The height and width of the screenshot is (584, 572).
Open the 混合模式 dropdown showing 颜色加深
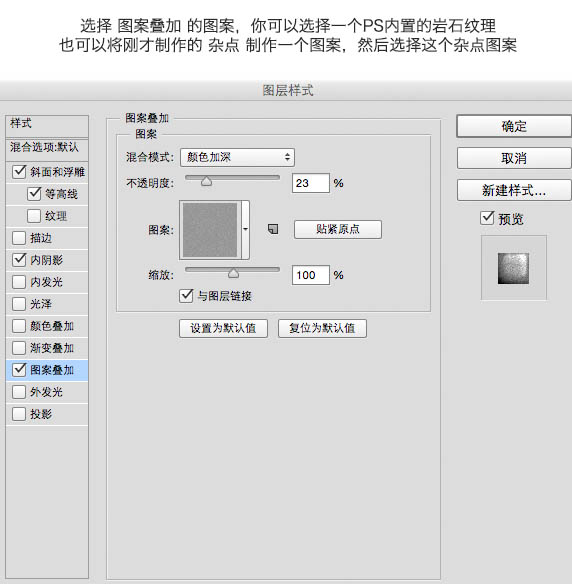coord(238,157)
